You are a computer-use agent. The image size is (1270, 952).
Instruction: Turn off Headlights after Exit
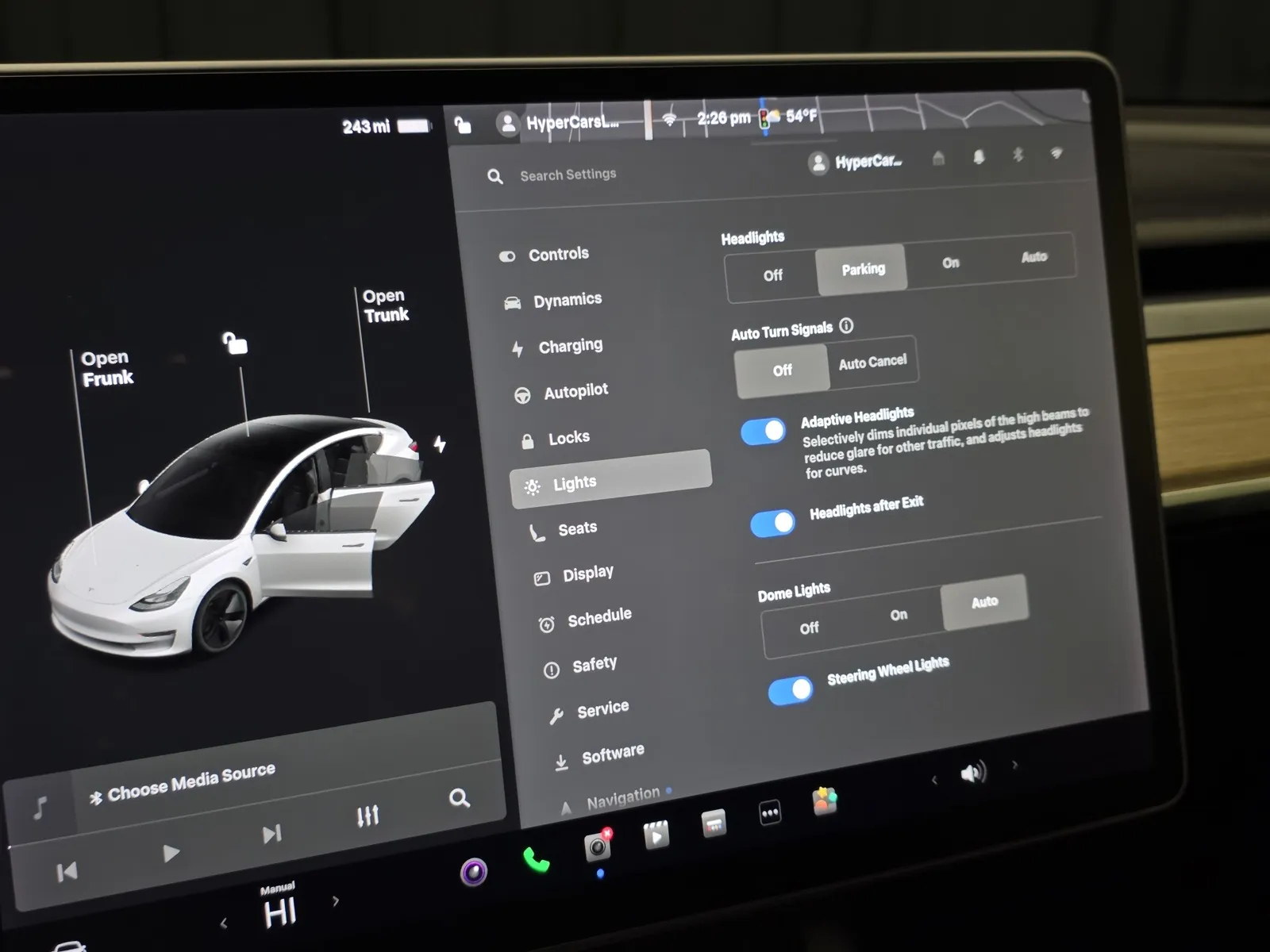[772, 524]
